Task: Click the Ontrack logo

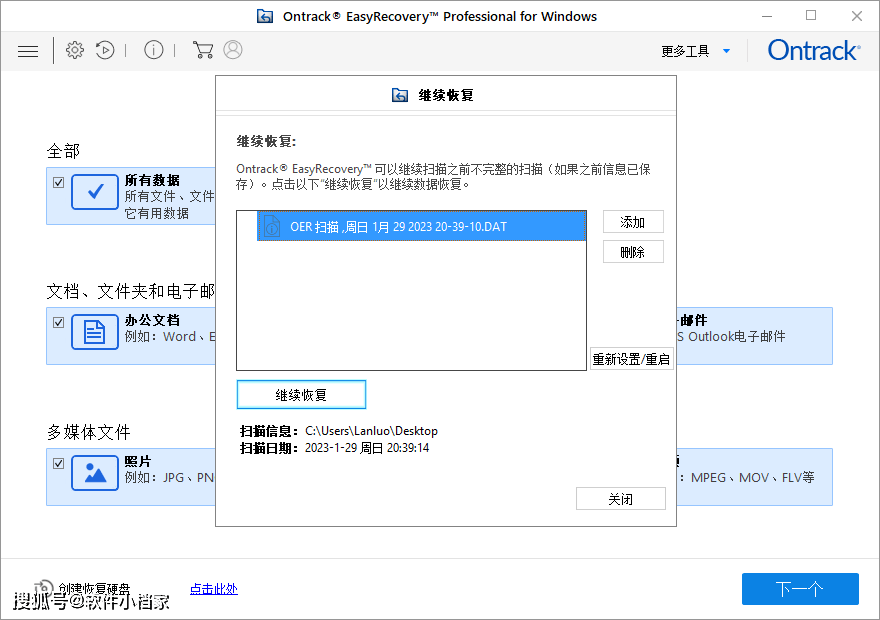Action: pos(814,50)
